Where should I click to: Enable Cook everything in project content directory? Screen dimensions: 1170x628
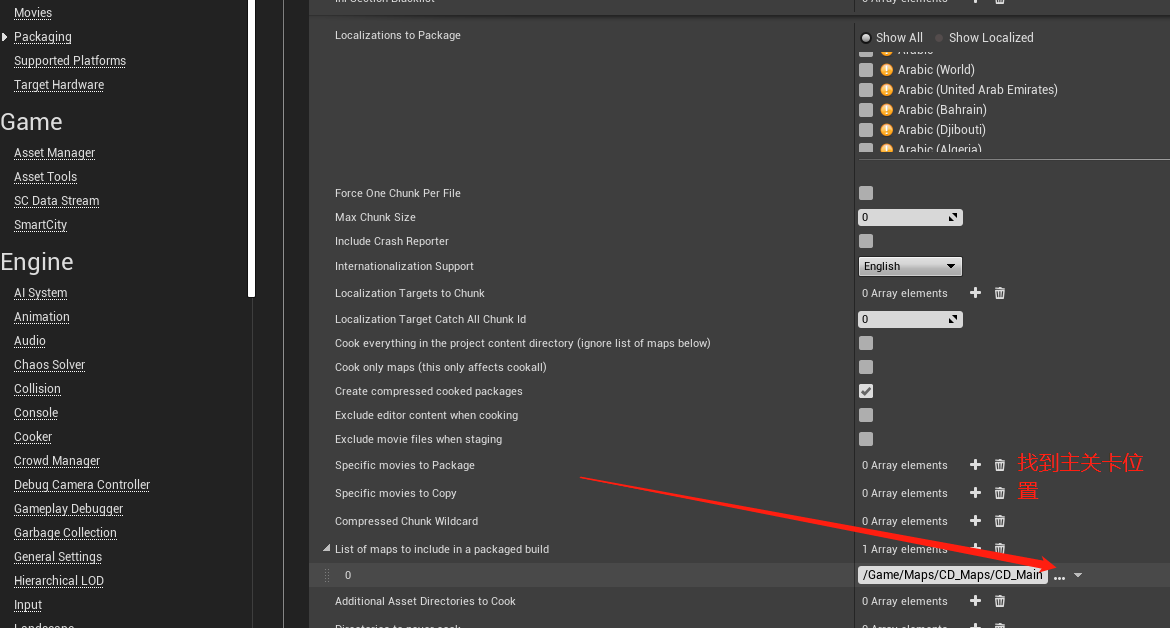[866, 343]
